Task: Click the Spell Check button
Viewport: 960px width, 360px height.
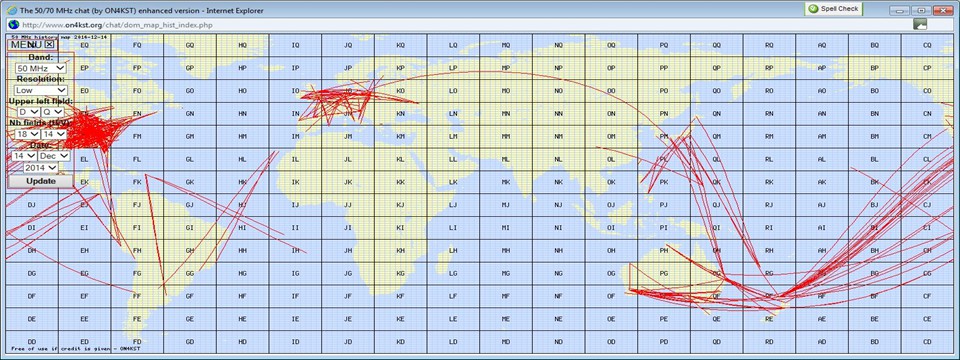Action: [x=834, y=9]
